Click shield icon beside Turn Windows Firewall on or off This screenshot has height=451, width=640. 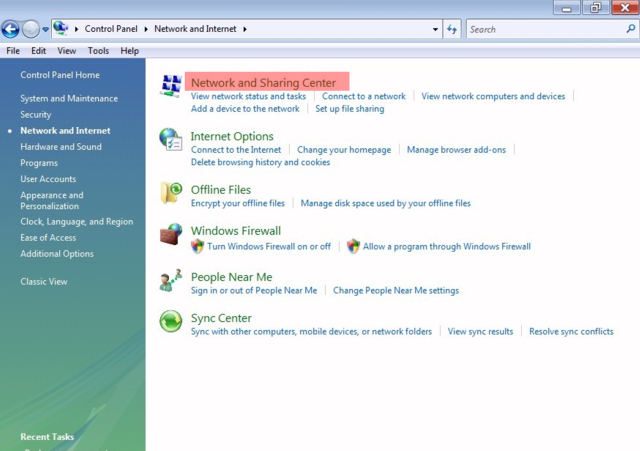coord(198,247)
